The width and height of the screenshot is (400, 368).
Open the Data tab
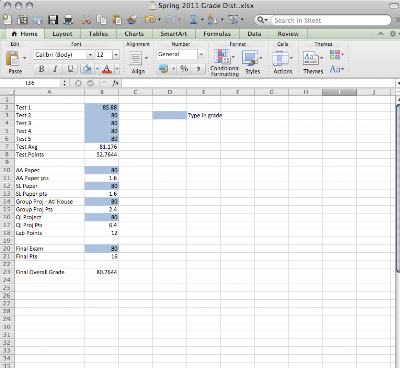pyautogui.click(x=254, y=34)
